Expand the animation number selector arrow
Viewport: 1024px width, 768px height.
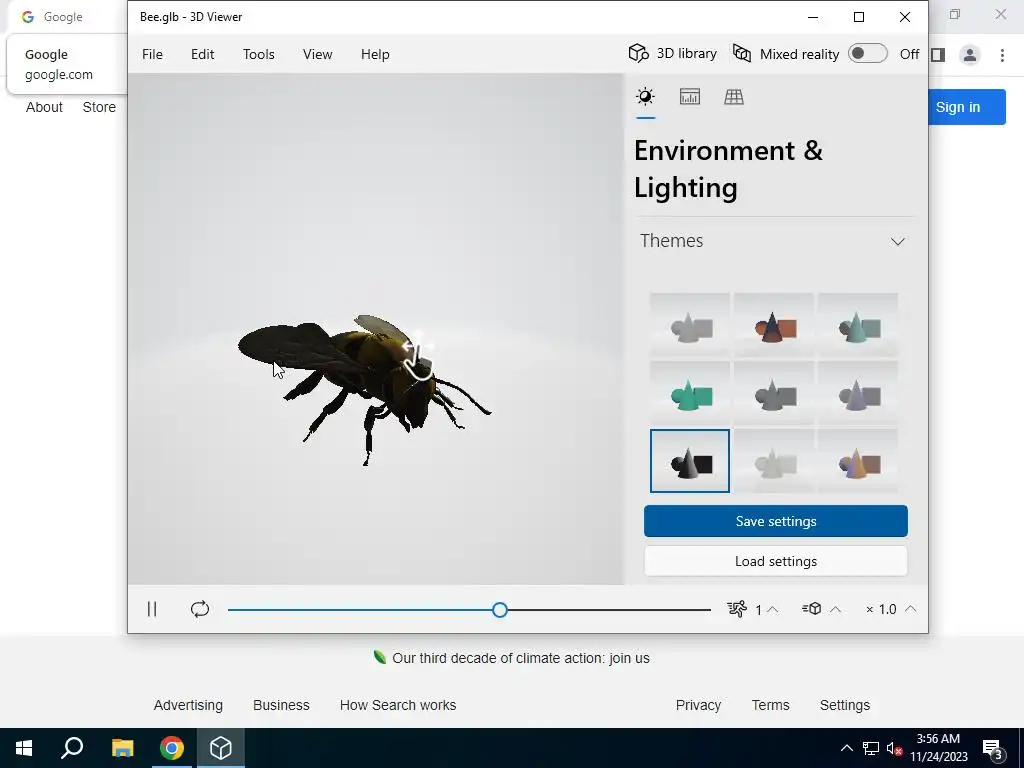click(773, 609)
